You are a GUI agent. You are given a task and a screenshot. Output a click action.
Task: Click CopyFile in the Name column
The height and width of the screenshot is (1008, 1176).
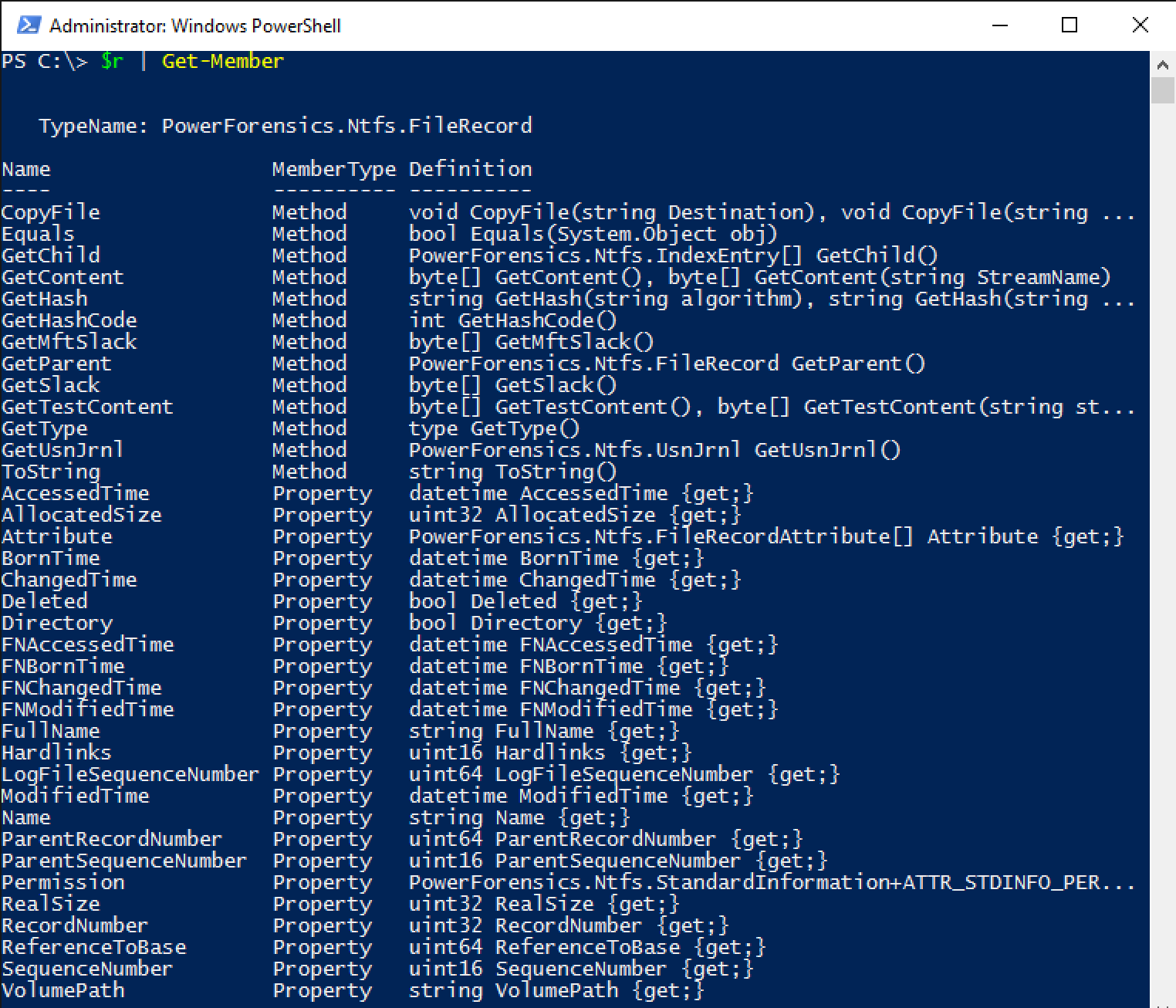point(51,212)
